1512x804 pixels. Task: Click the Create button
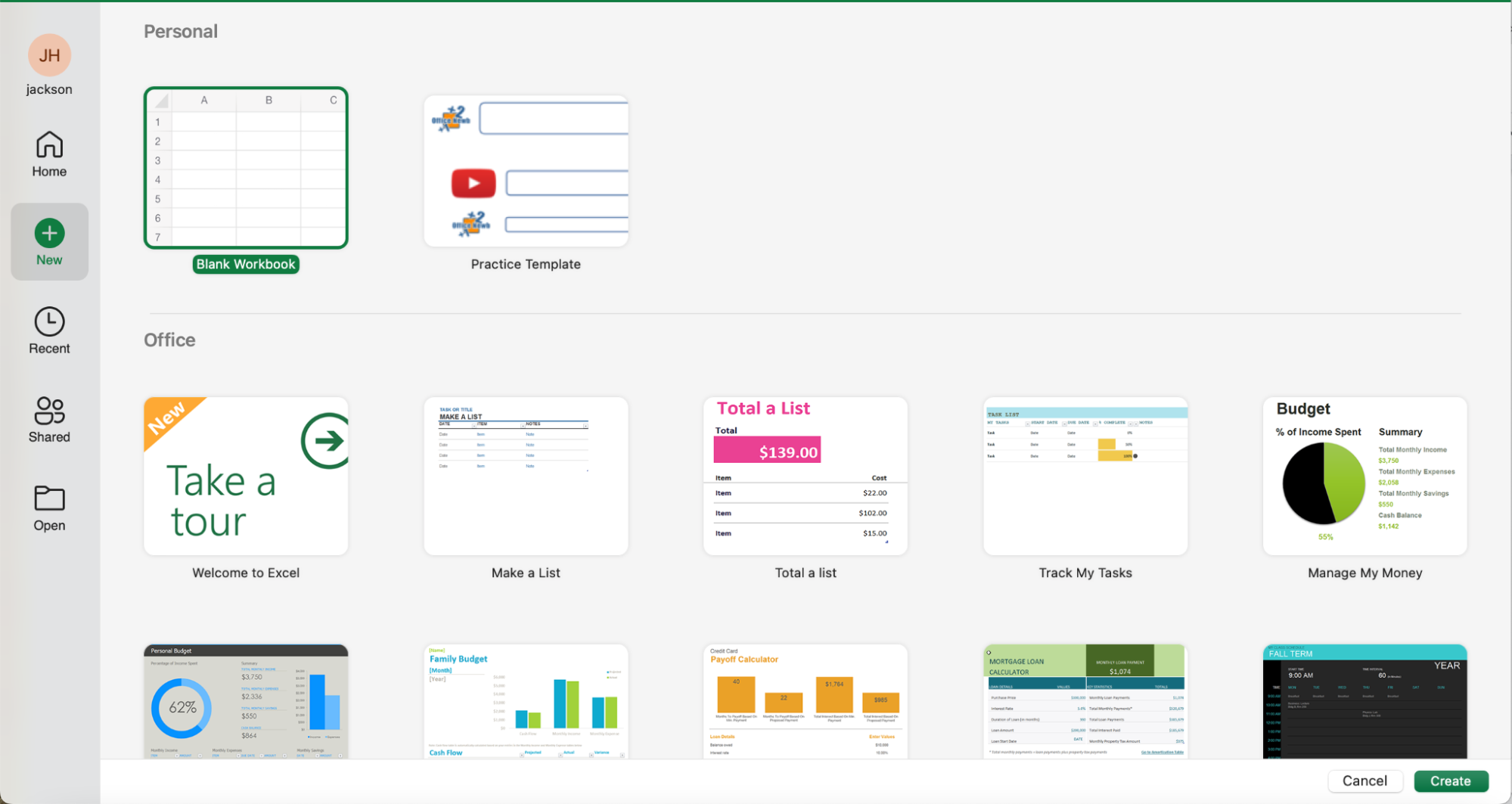[1451, 781]
